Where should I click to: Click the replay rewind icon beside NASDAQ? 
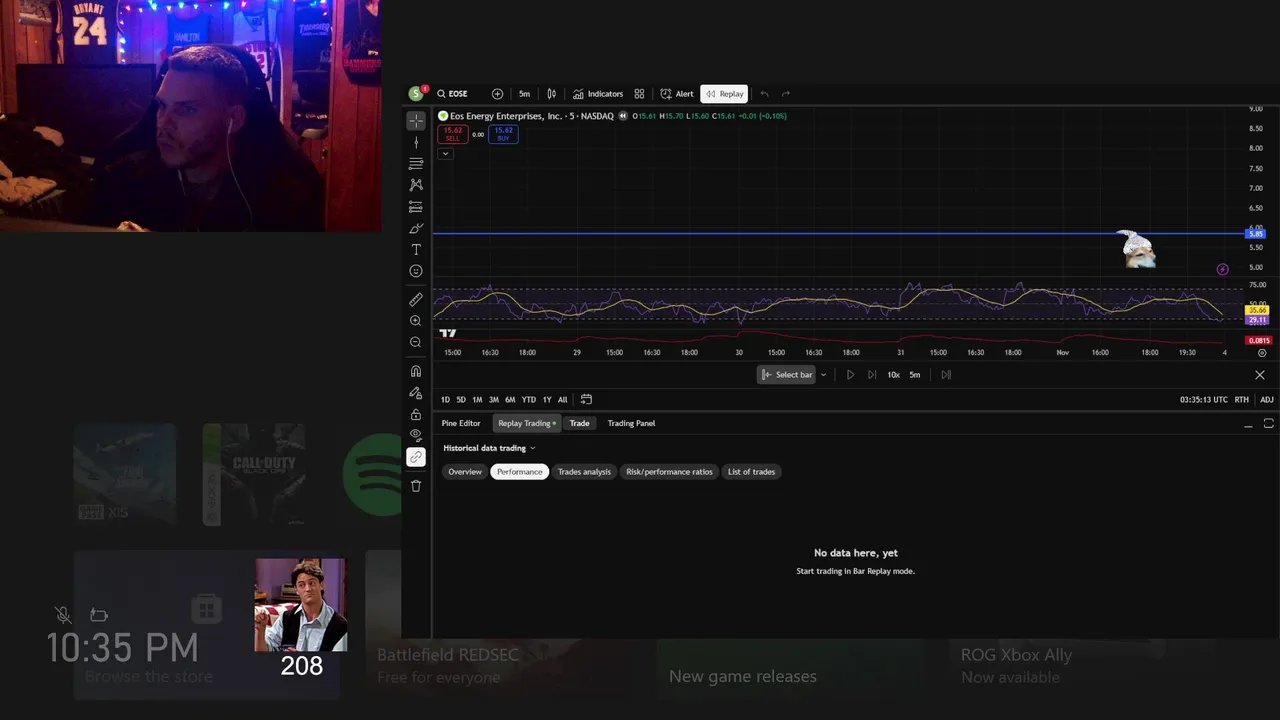pyautogui.click(x=623, y=116)
